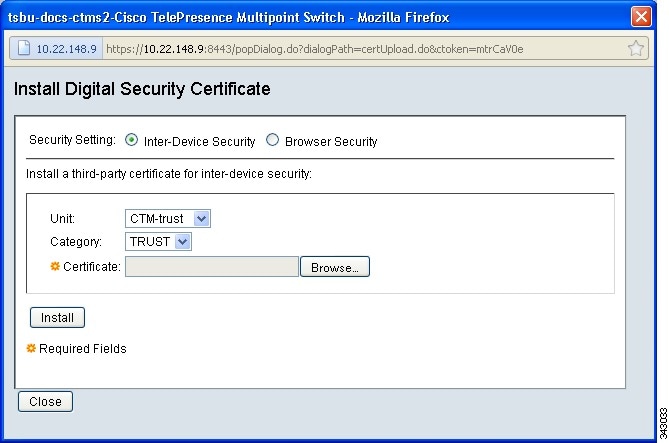
Task: Select the Inter-Device Security radio button
Action: (131, 140)
